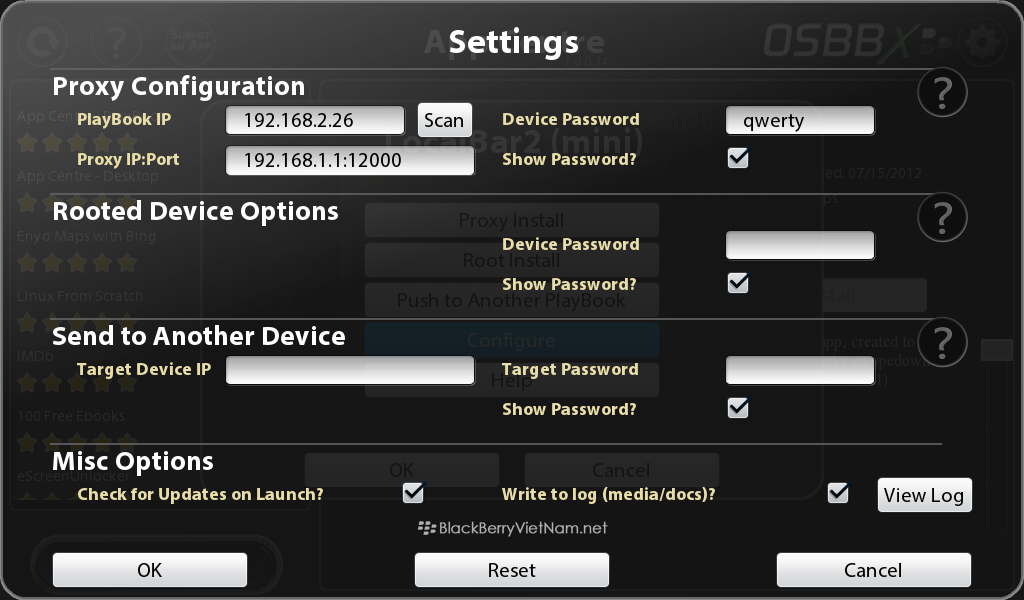This screenshot has height=600, width=1024.
Task: Open help for Proxy Configuration section
Action: click(x=942, y=93)
